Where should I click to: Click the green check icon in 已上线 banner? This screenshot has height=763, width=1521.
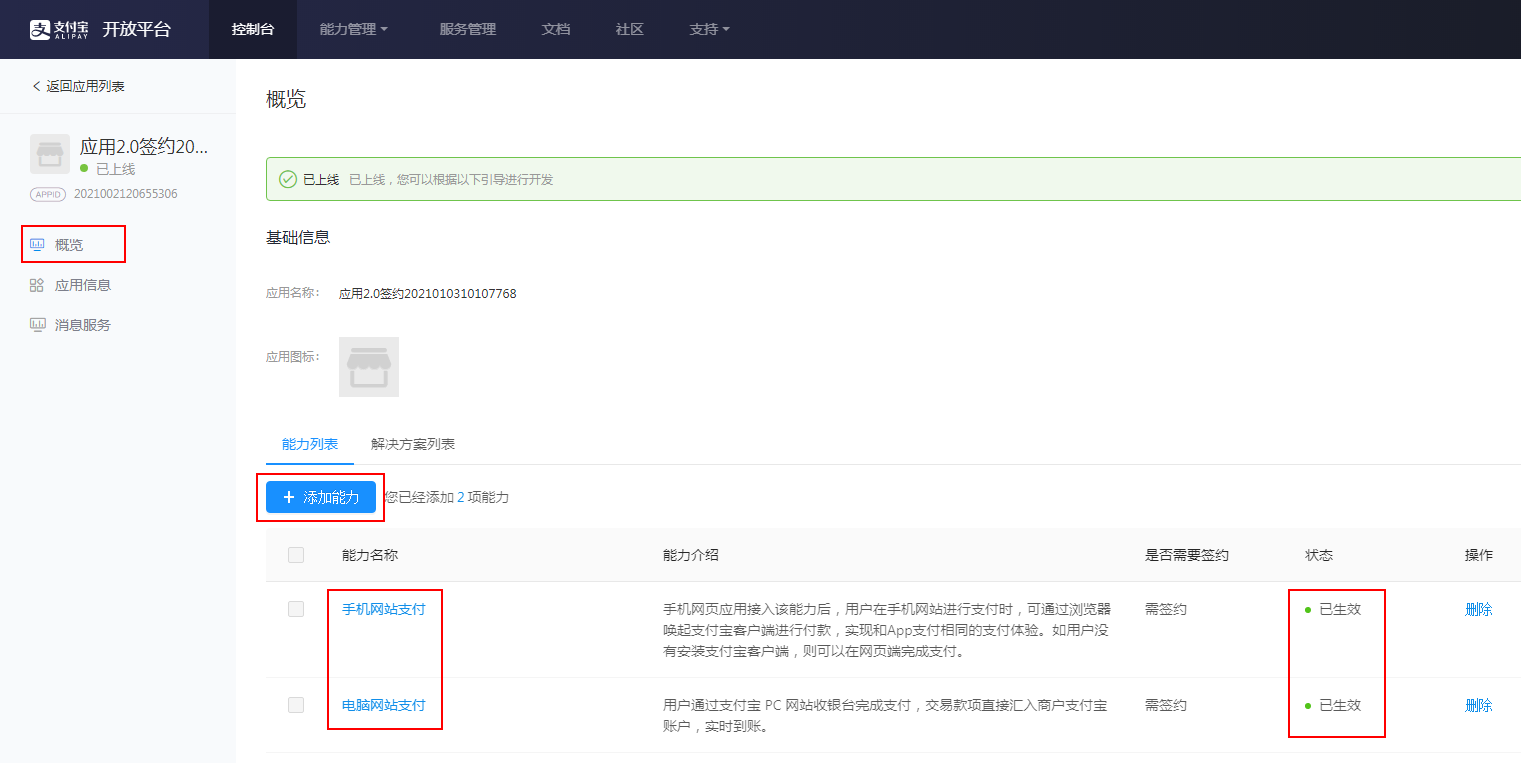[288, 179]
